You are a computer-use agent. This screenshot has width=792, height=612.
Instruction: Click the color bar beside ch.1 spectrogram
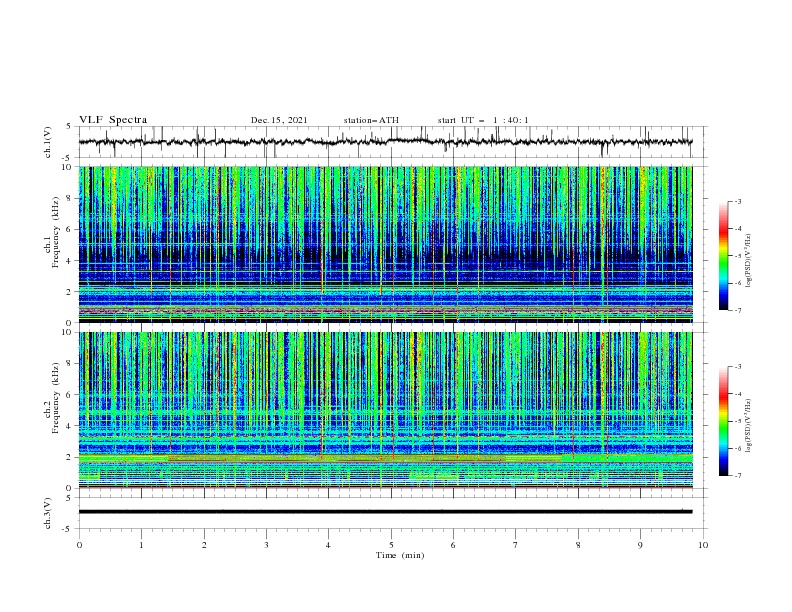724,256
